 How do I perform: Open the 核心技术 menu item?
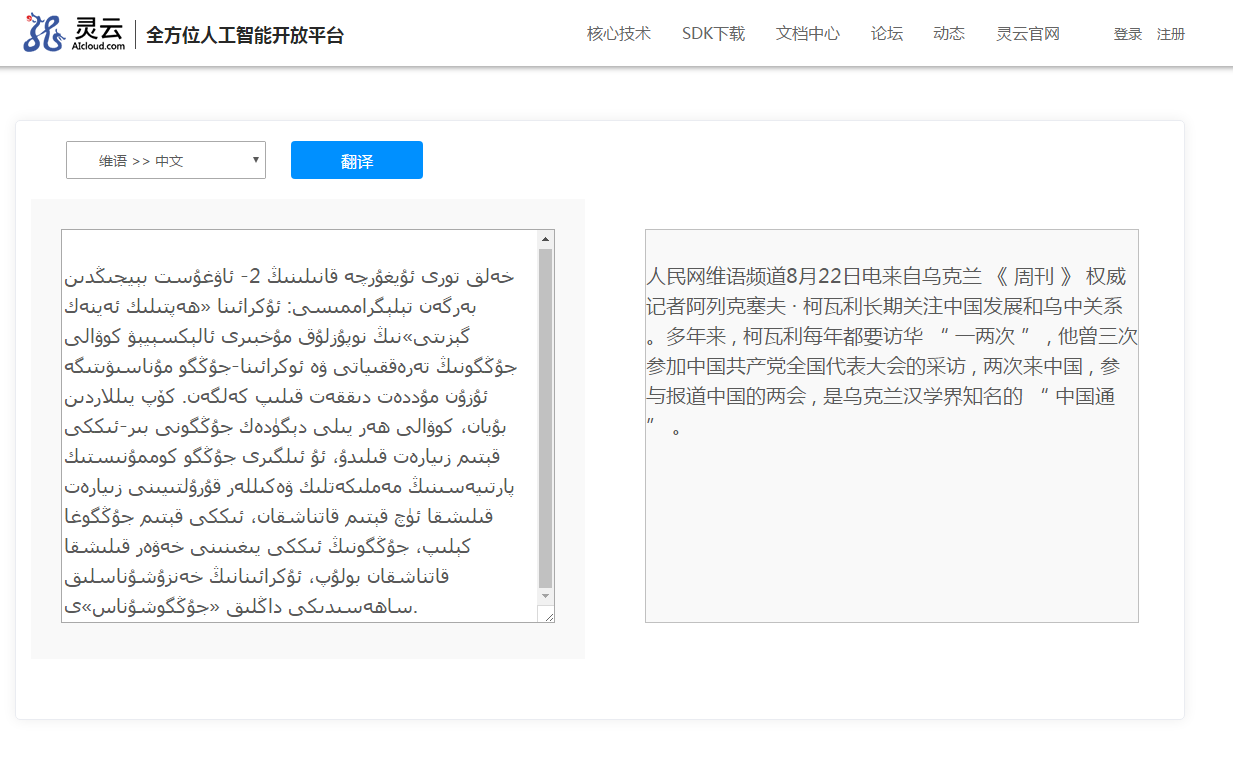click(618, 34)
